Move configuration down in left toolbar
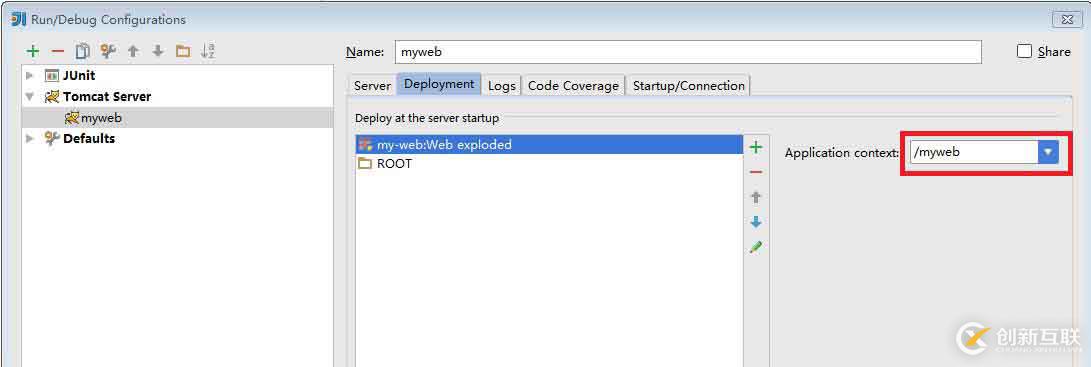The height and width of the screenshot is (367, 1091). click(x=158, y=52)
